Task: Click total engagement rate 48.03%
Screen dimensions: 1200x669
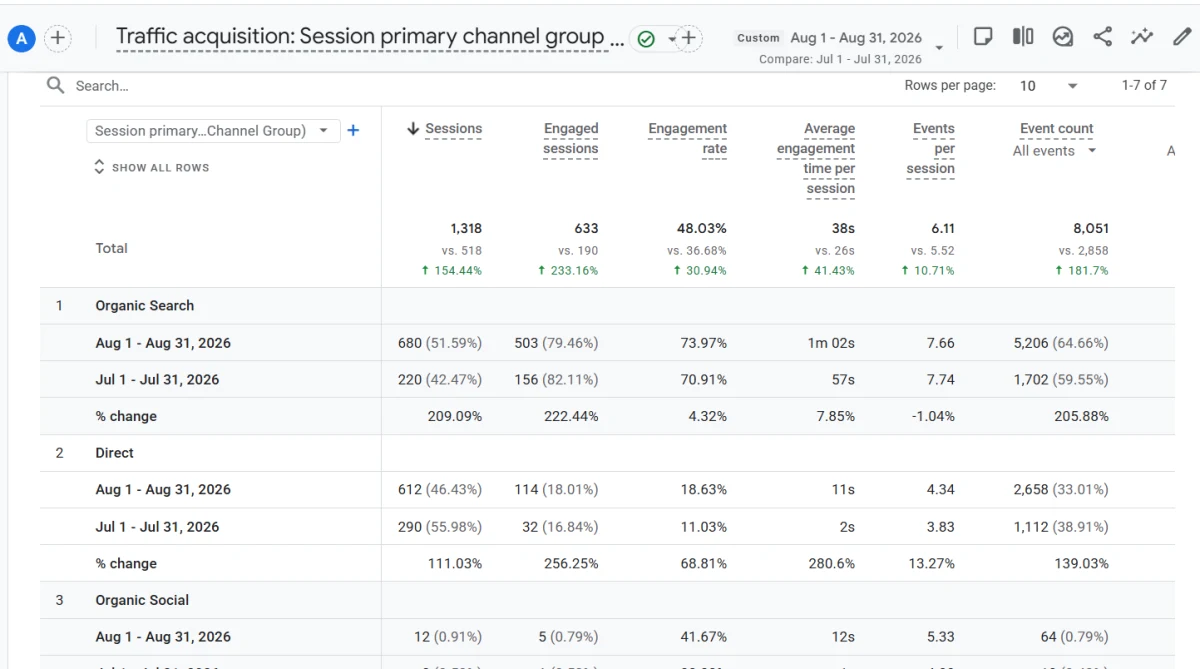Action: coord(701,229)
